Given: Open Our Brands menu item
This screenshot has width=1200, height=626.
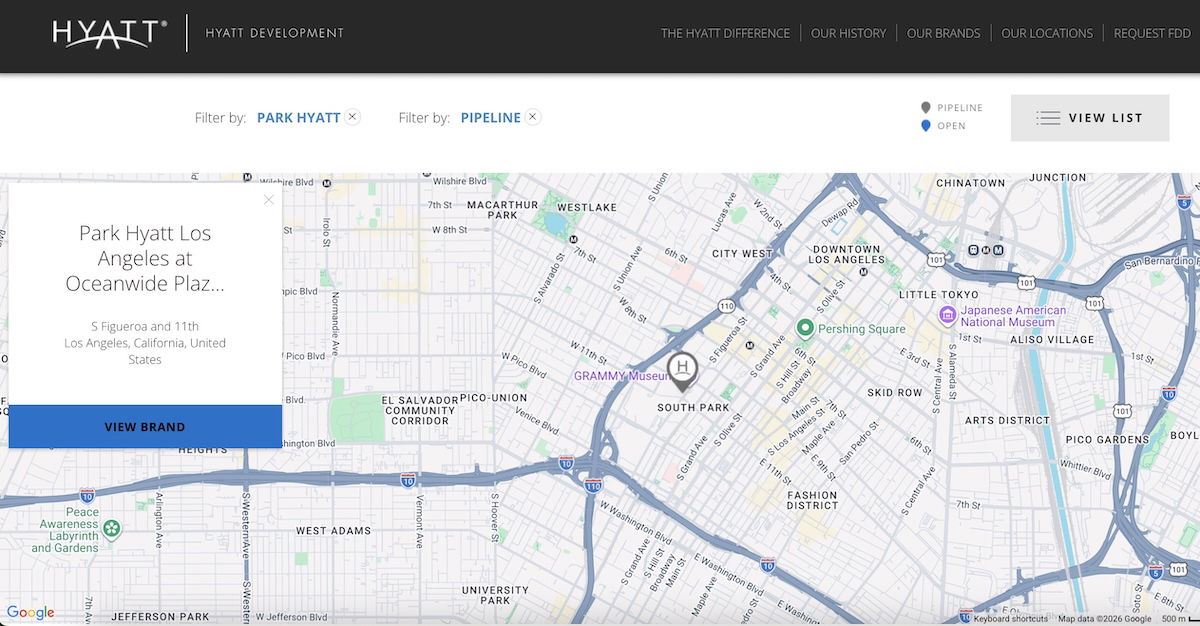Looking at the screenshot, I should (943, 33).
